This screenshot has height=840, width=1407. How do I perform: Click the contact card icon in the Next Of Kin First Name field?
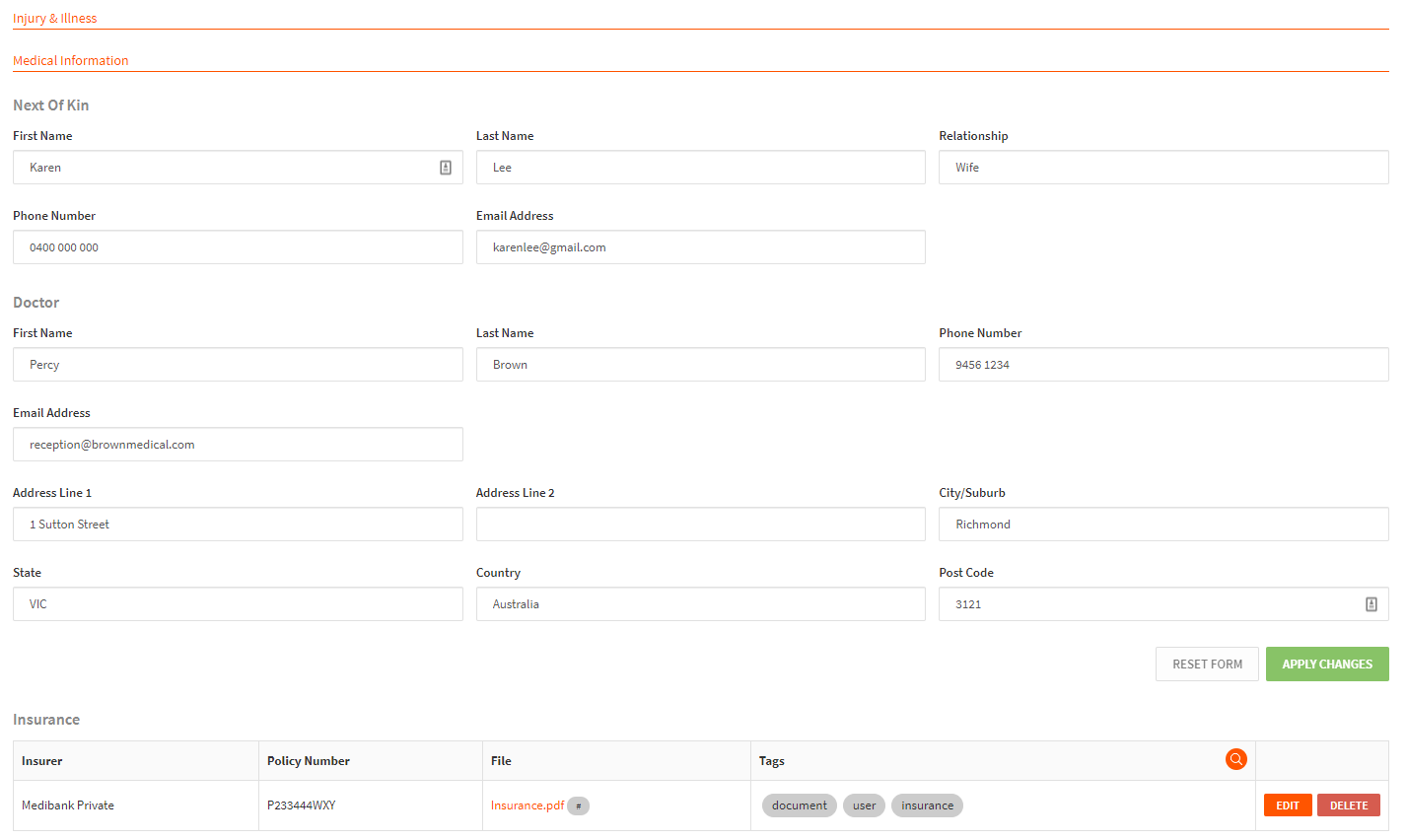coord(446,168)
